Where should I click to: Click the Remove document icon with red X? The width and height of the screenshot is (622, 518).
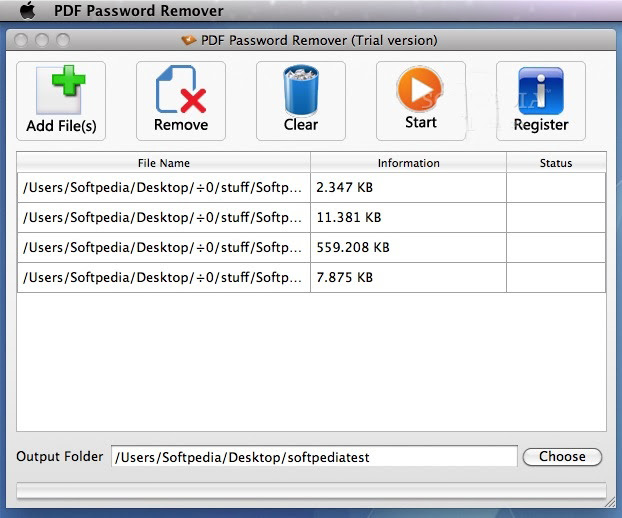[x=181, y=90]
